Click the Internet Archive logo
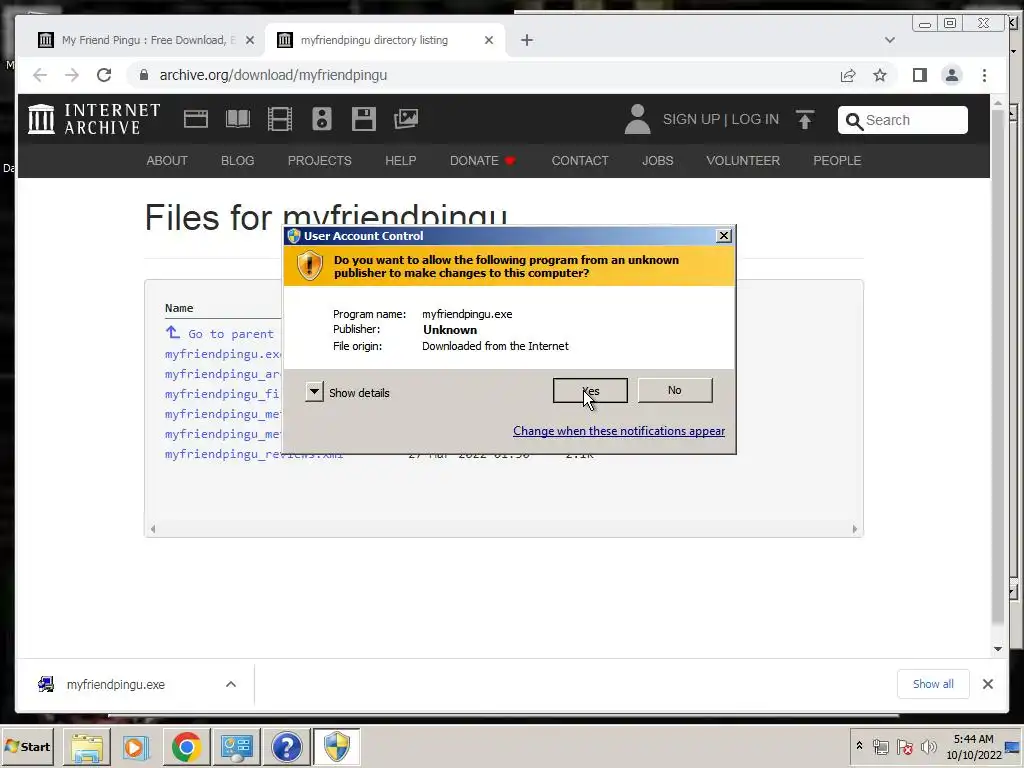Viewport: 1024px width, 768px height. 95,120
